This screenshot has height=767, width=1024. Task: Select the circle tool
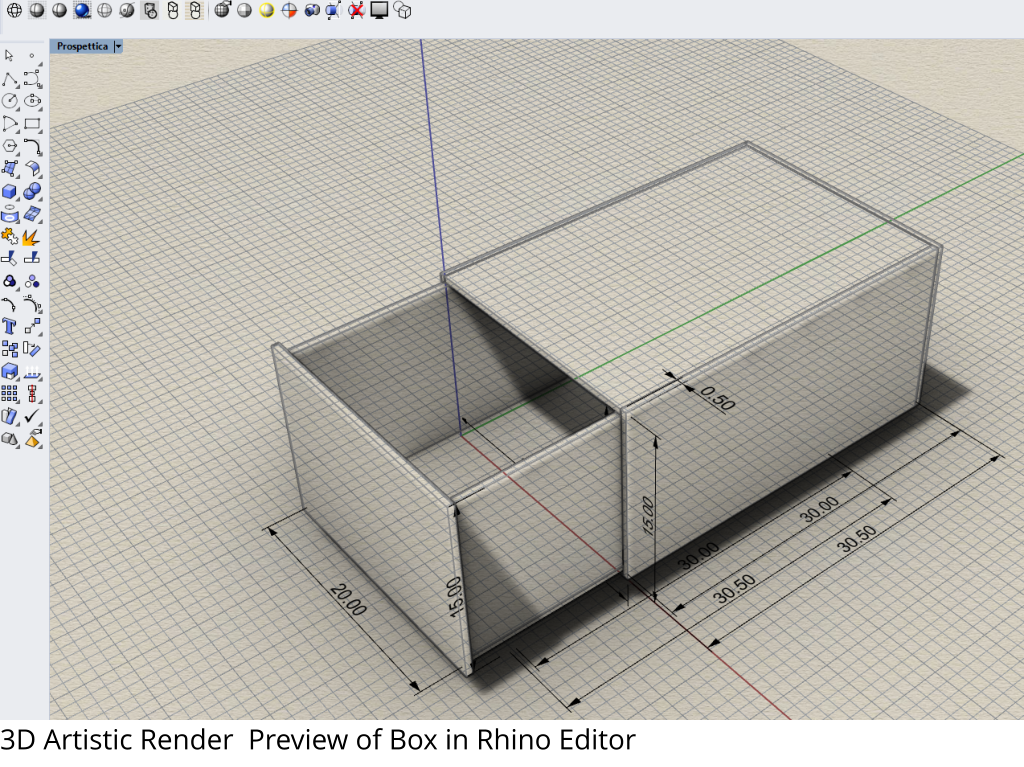point(10,101)
